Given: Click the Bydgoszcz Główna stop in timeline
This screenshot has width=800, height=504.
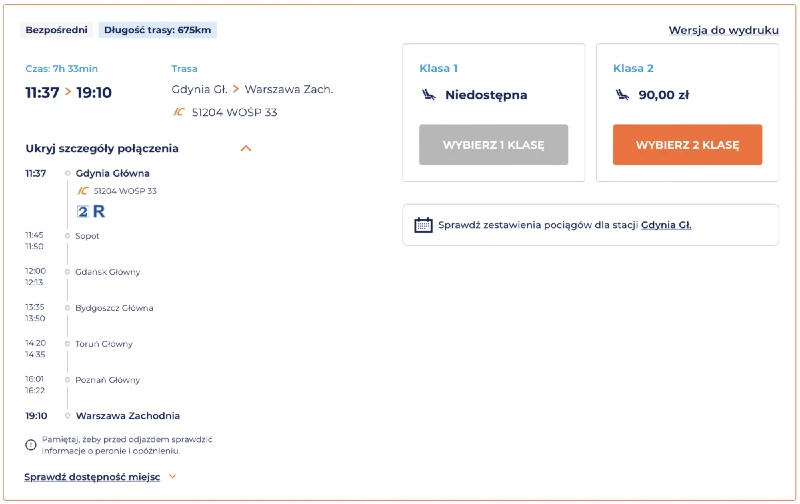Looking at the screenshot, I should tap(114, 308).
